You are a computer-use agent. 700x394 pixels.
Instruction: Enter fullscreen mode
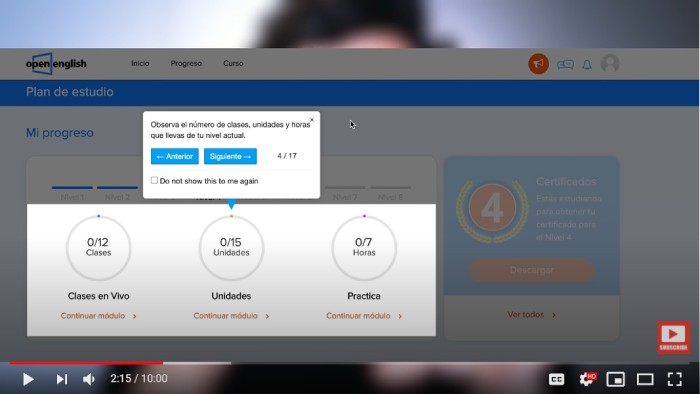[x=675, y=379]
